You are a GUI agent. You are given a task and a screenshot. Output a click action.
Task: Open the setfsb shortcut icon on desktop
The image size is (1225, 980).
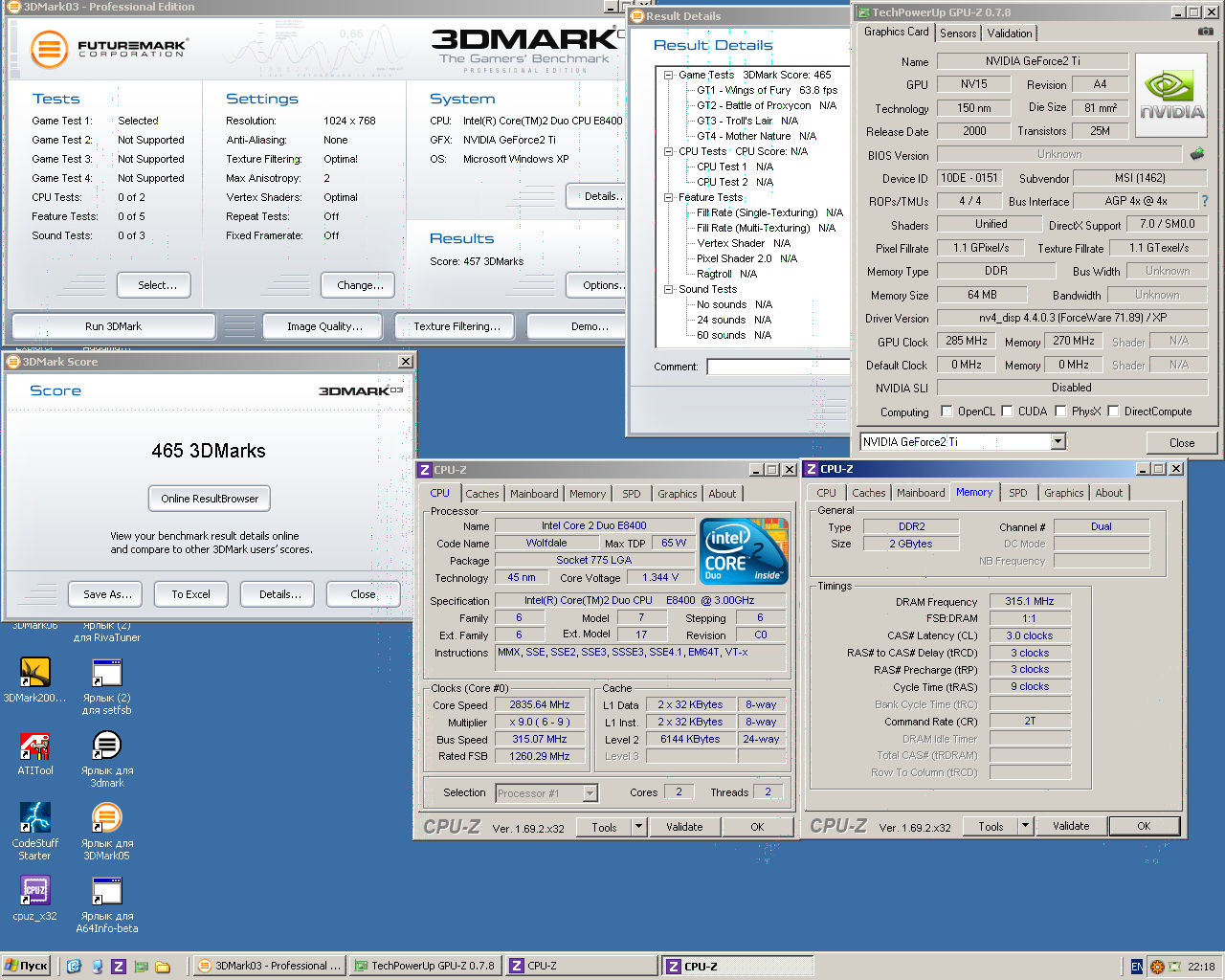tap(106, 673)
